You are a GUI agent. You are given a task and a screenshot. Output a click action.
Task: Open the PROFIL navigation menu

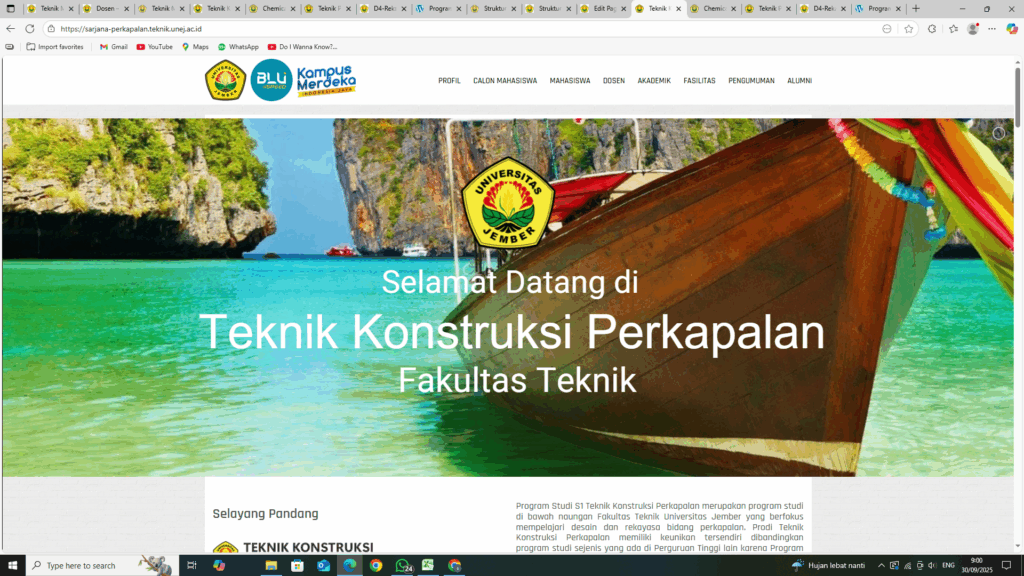pyautogui.click(x=449, y=81)
